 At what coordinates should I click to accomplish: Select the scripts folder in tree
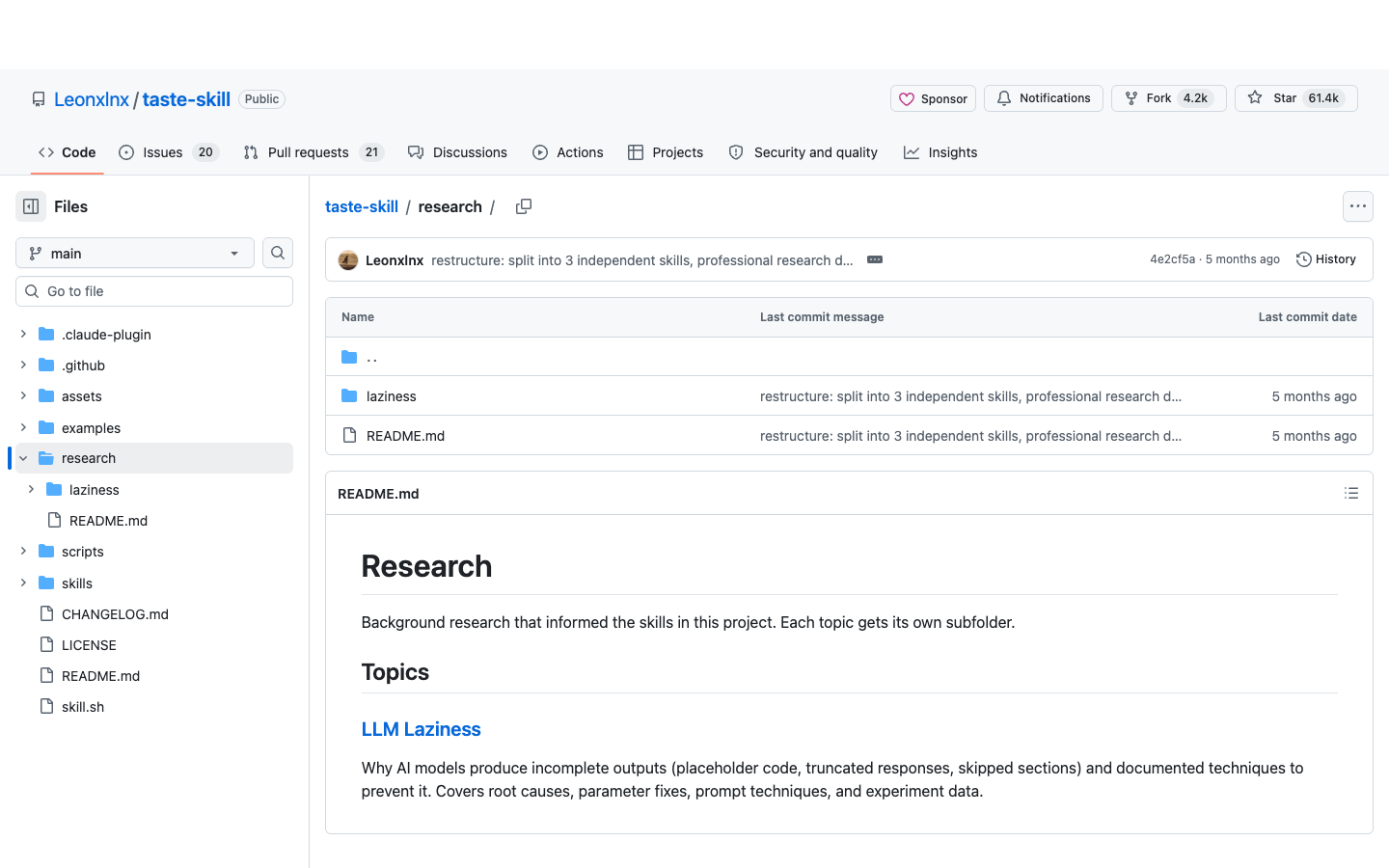(83, 551)
